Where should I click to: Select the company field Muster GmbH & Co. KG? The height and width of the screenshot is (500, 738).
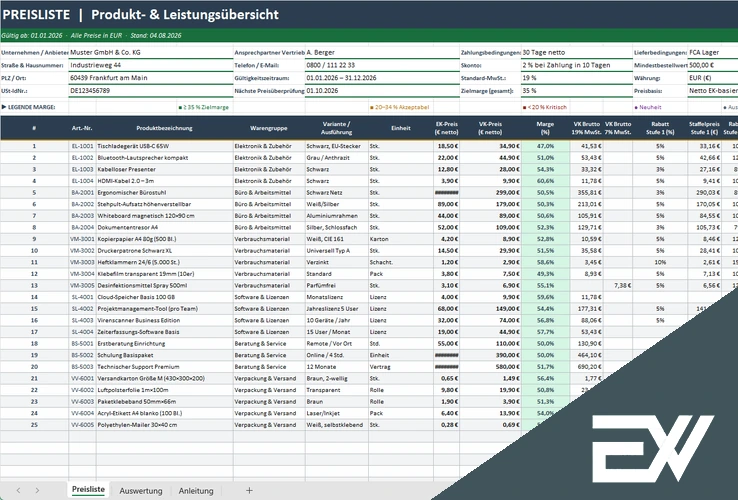[151, 53]
